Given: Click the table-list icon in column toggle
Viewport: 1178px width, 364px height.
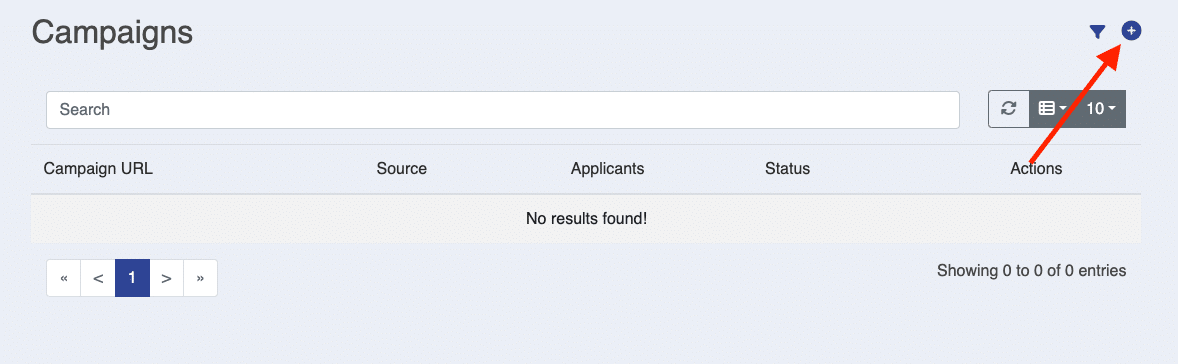Looking at the screenshot, I should point(1047,109).
